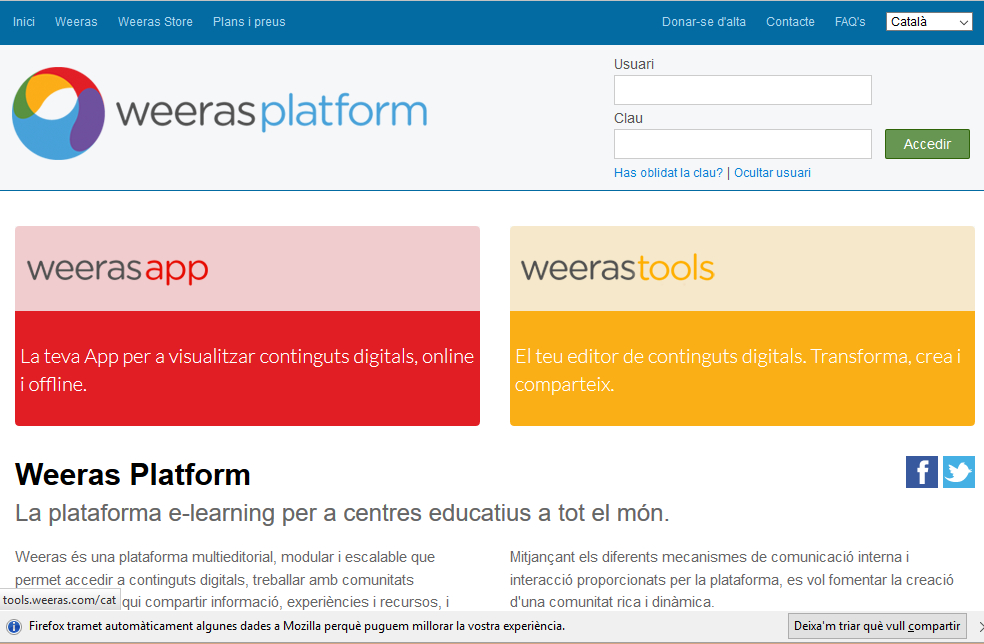Open the weerasapp red banner

(x=247, y=326)
